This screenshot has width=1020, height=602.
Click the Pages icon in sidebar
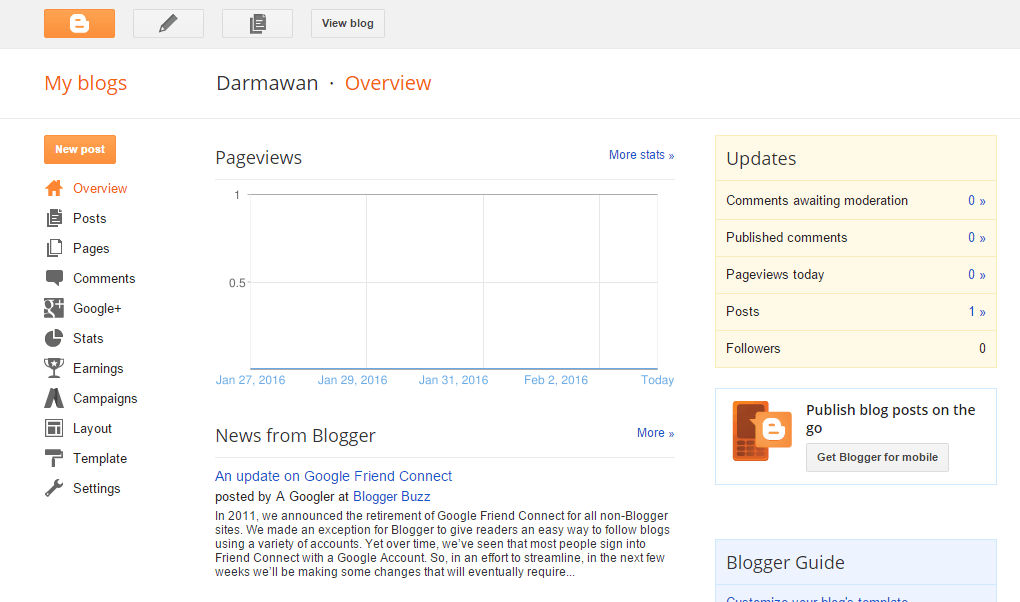54,248
